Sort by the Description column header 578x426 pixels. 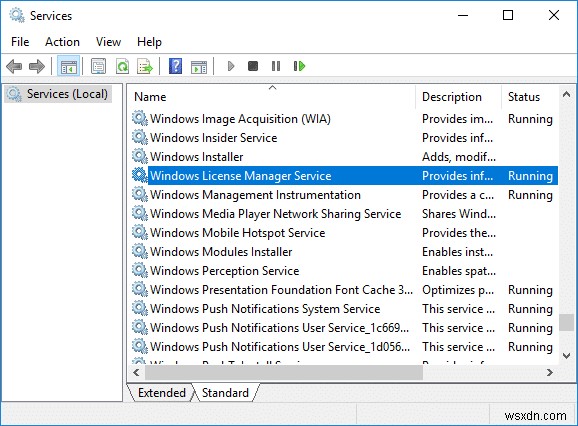click(x=459, y=97)
